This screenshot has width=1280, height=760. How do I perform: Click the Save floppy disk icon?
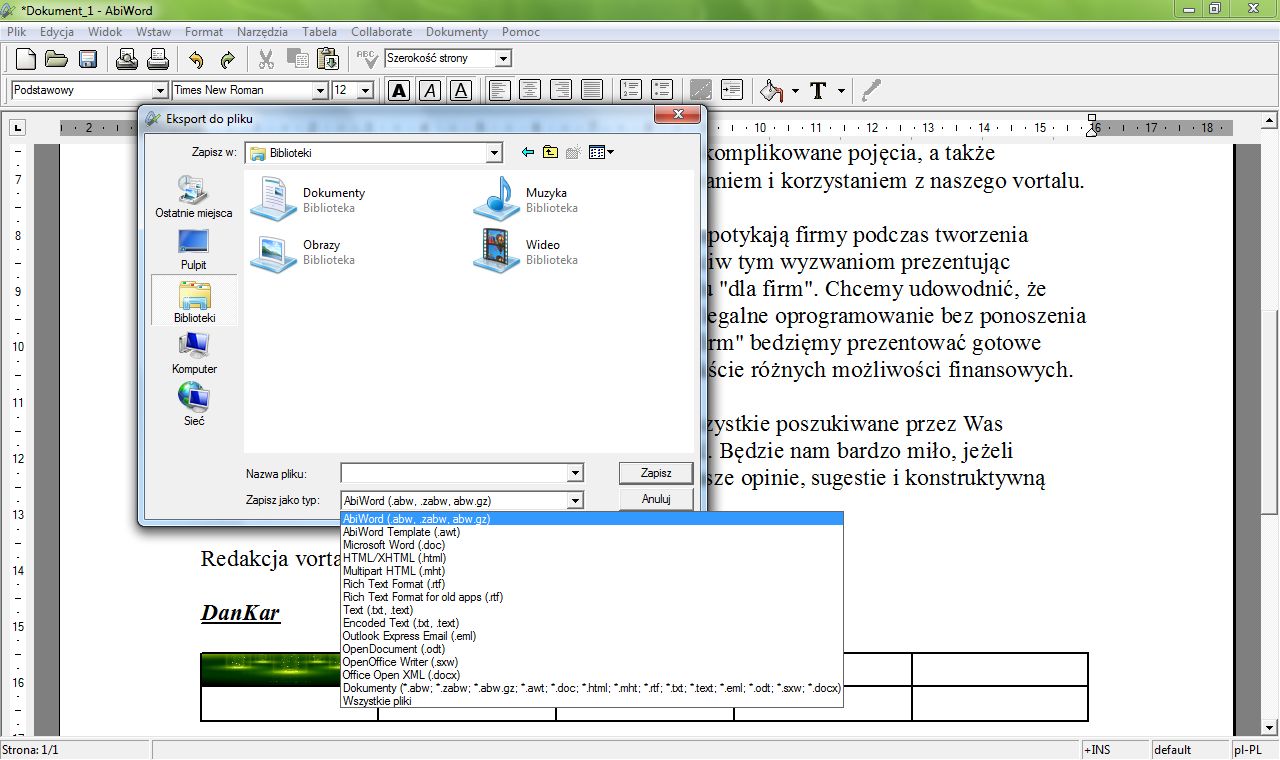point(88,58)
